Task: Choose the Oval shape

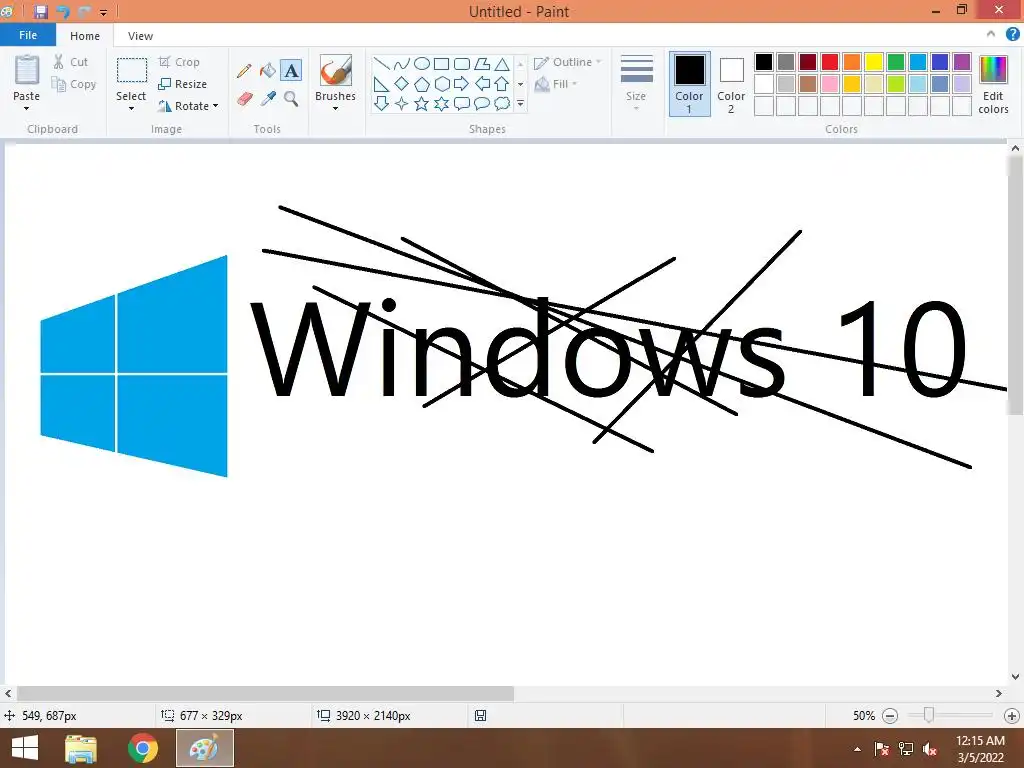Action: (422, 63)
